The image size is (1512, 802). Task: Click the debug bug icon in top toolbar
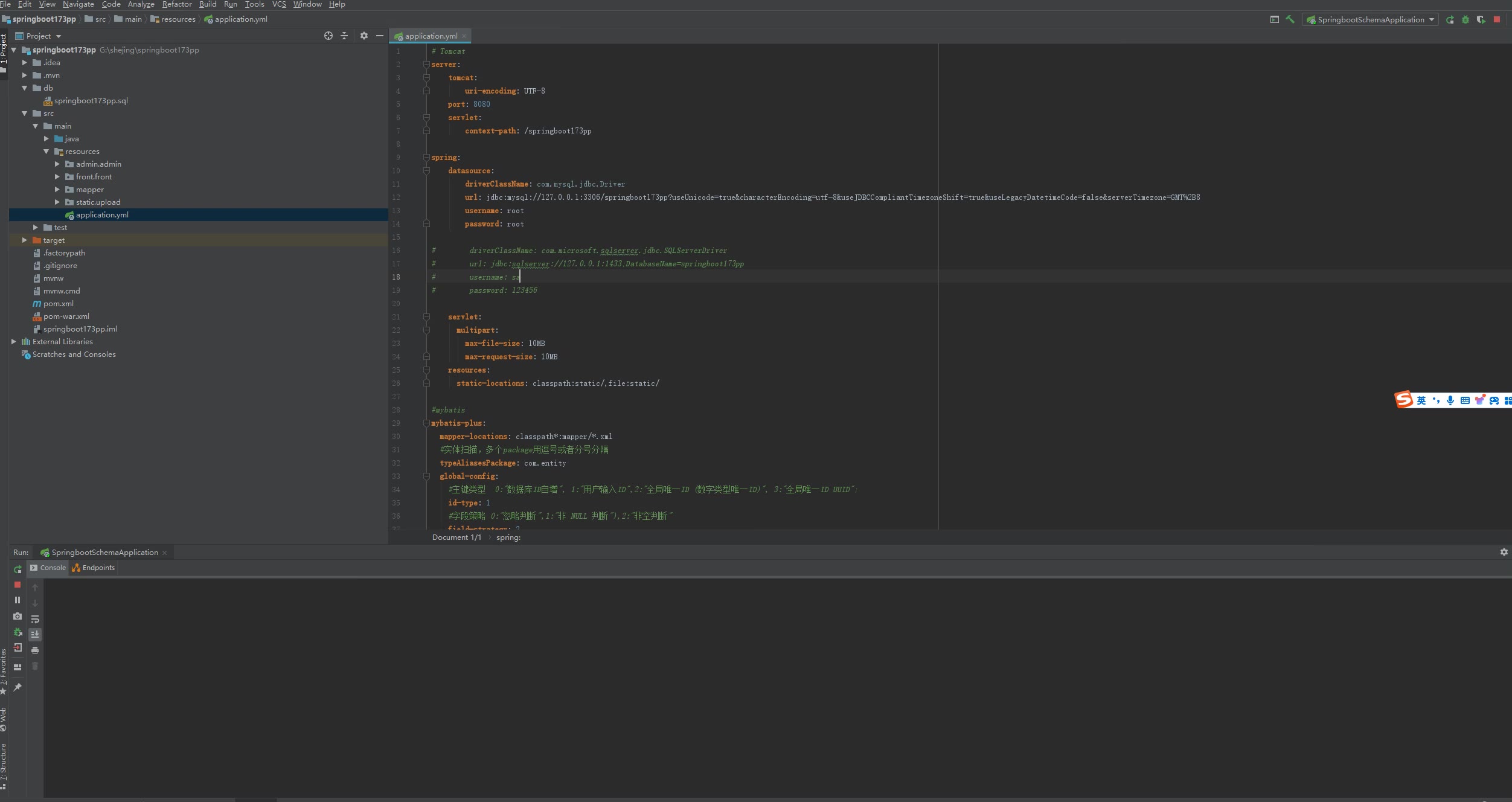pos(1466,19)
